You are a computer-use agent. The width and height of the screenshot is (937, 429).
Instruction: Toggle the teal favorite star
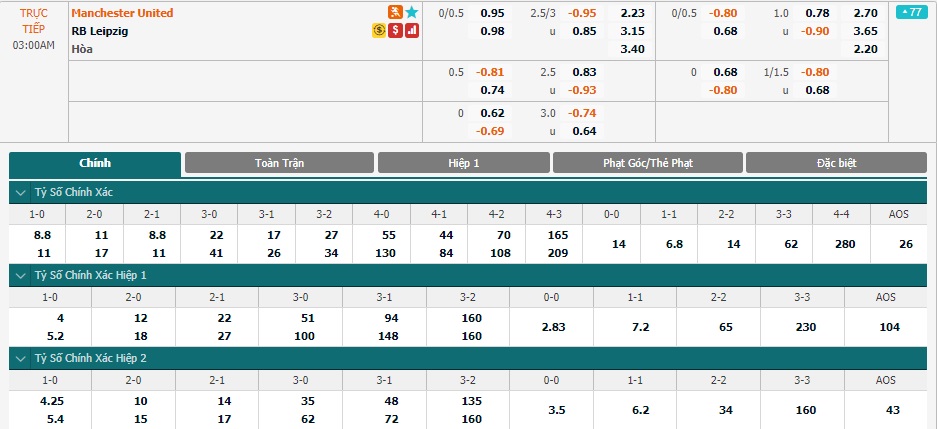pyautogui.click(x=412, y=12)
